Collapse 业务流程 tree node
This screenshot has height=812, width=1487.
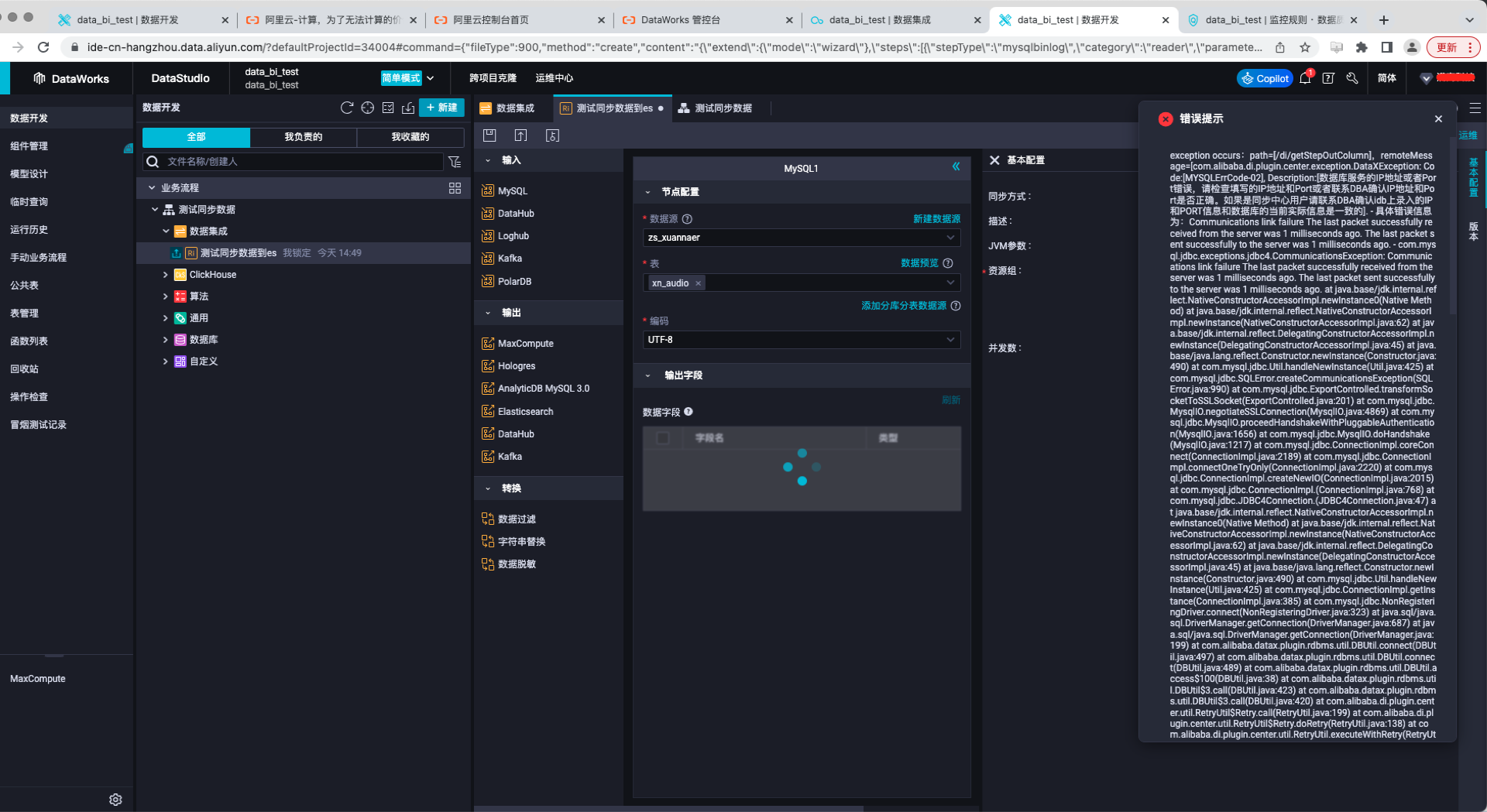pyautogui.click(x=152, y=188)
